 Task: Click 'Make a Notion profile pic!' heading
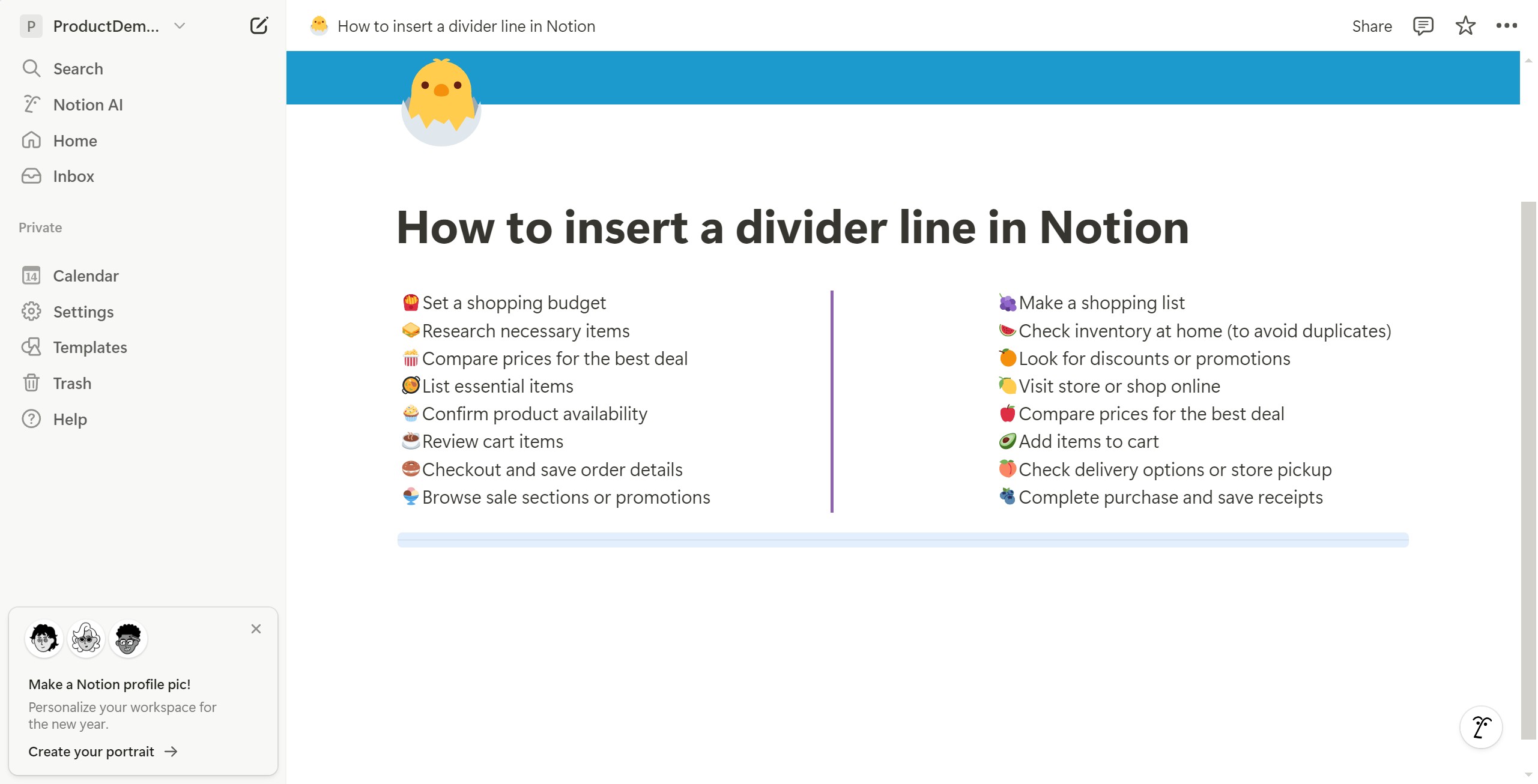[109, 684]
